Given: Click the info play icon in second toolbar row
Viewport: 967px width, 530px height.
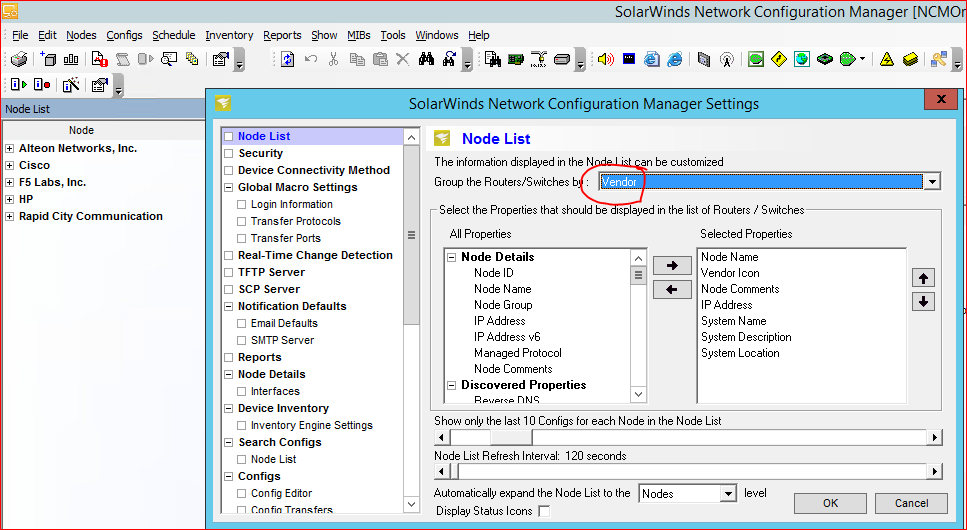Looking at the screenshot, I should [19, 85].
